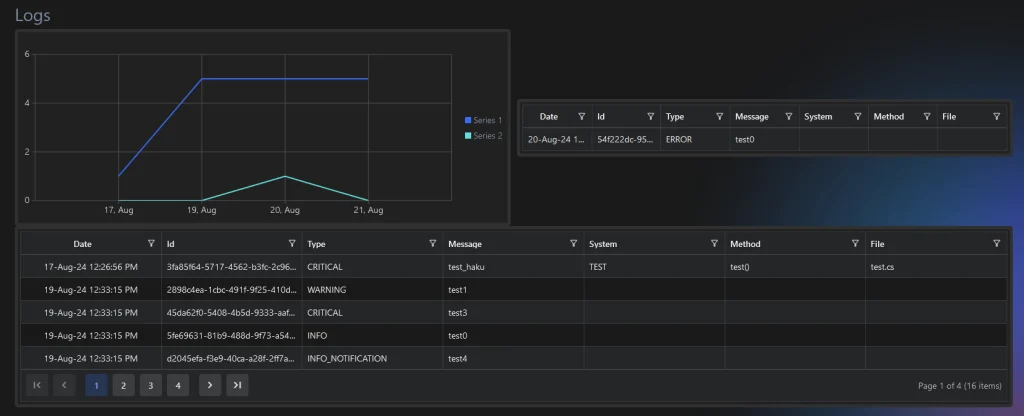Open filter for bottom grid Method column
The image size is (1024, 416).
click(x=856, y=243)
